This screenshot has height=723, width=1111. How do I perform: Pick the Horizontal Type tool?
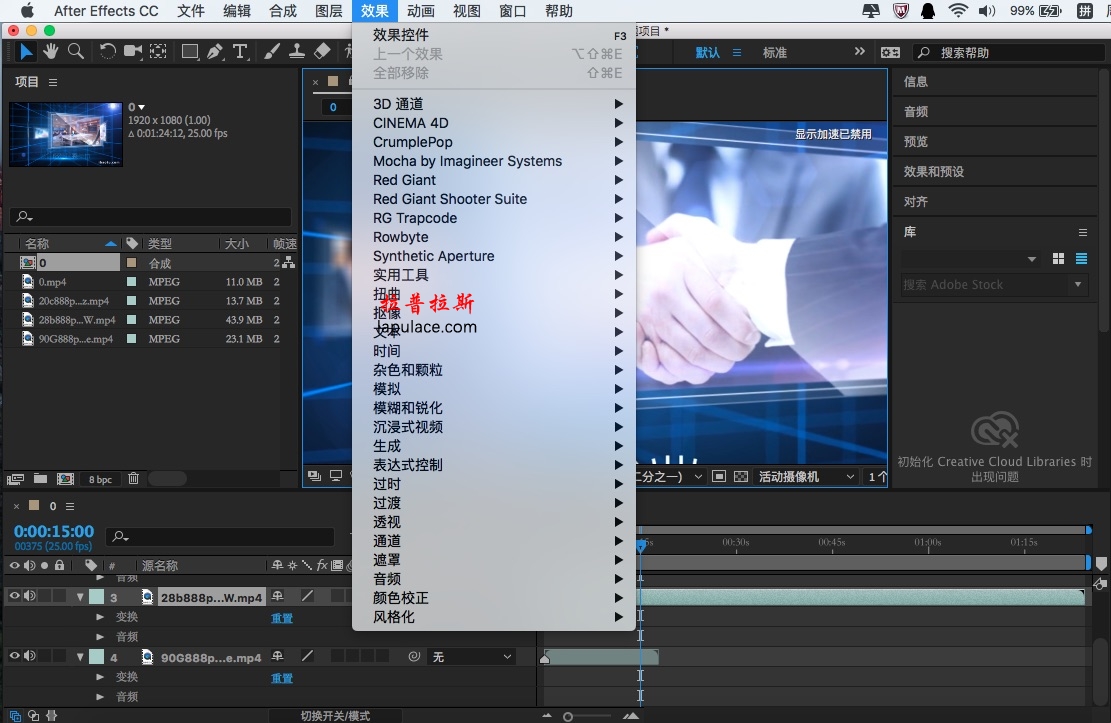(x=240, y=51)
